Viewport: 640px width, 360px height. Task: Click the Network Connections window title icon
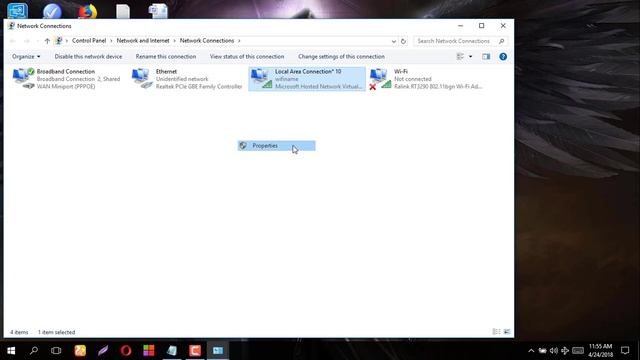[11, 26]
